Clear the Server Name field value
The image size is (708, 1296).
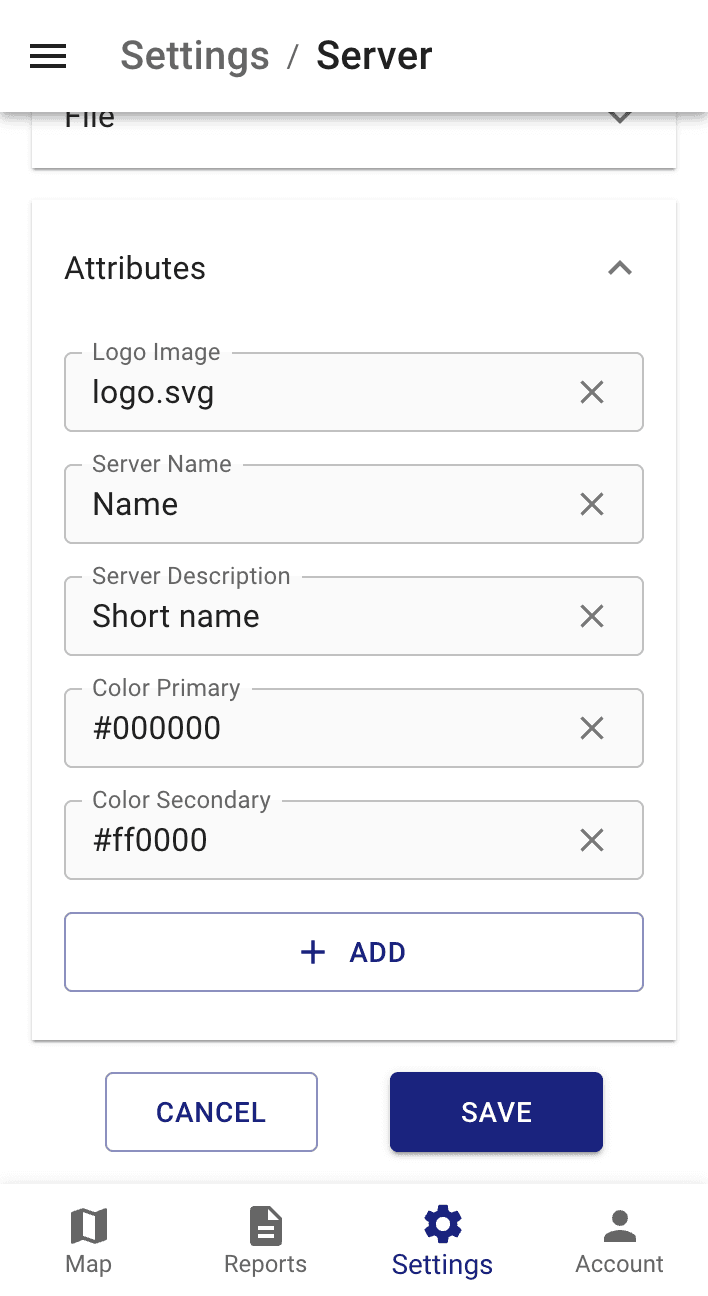click(591, 504)
